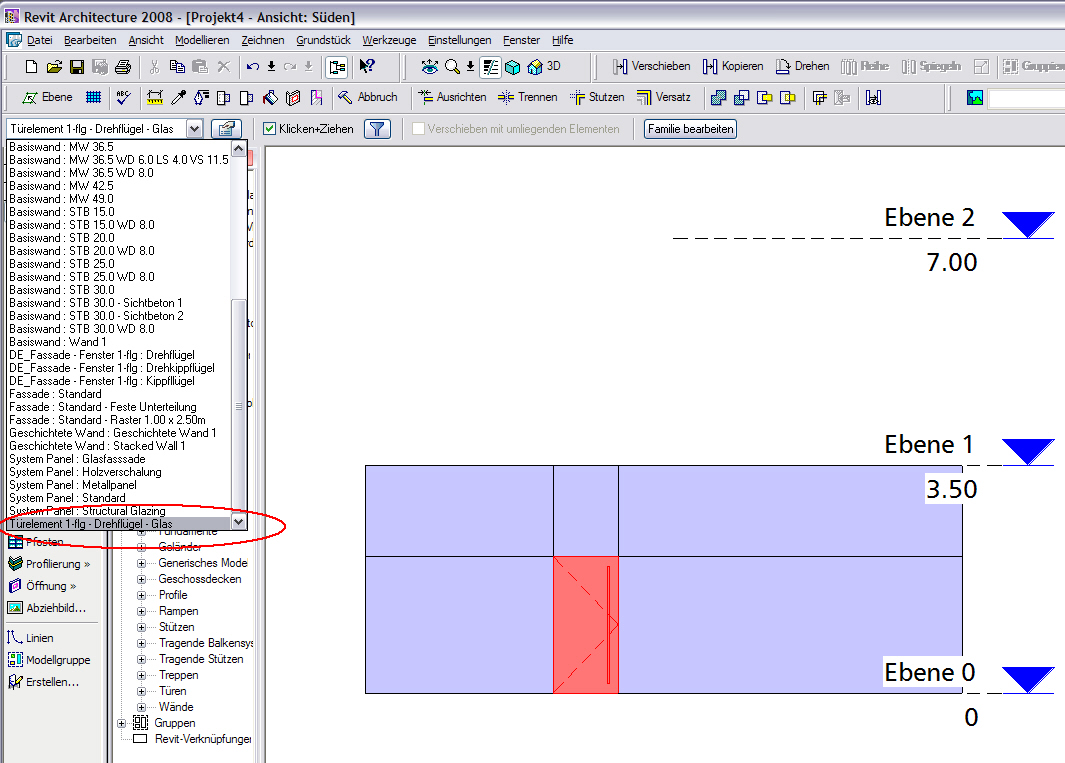
Task: Select the Tape Measure tool
Action: (x=155, y=97)
